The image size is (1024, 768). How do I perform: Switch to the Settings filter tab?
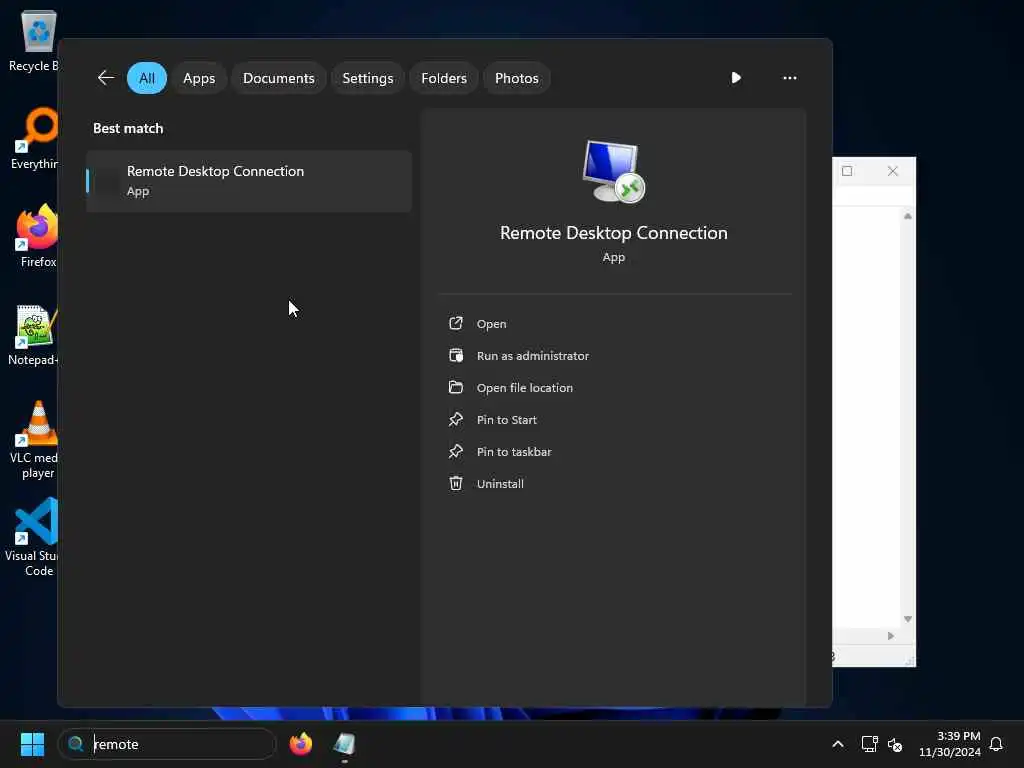pos(368,78)
